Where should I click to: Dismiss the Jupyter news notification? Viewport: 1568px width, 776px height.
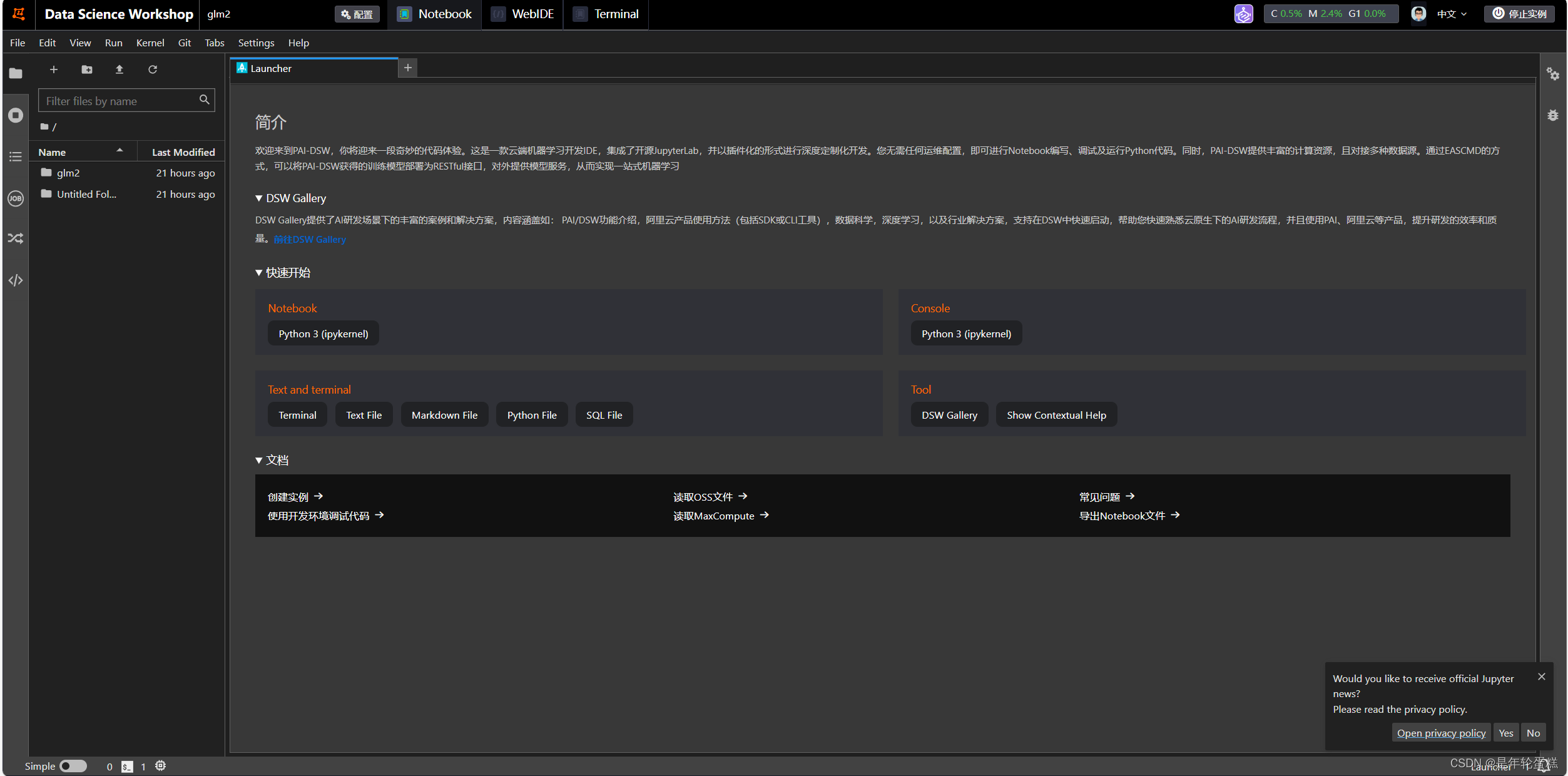tap(1542, 676)
